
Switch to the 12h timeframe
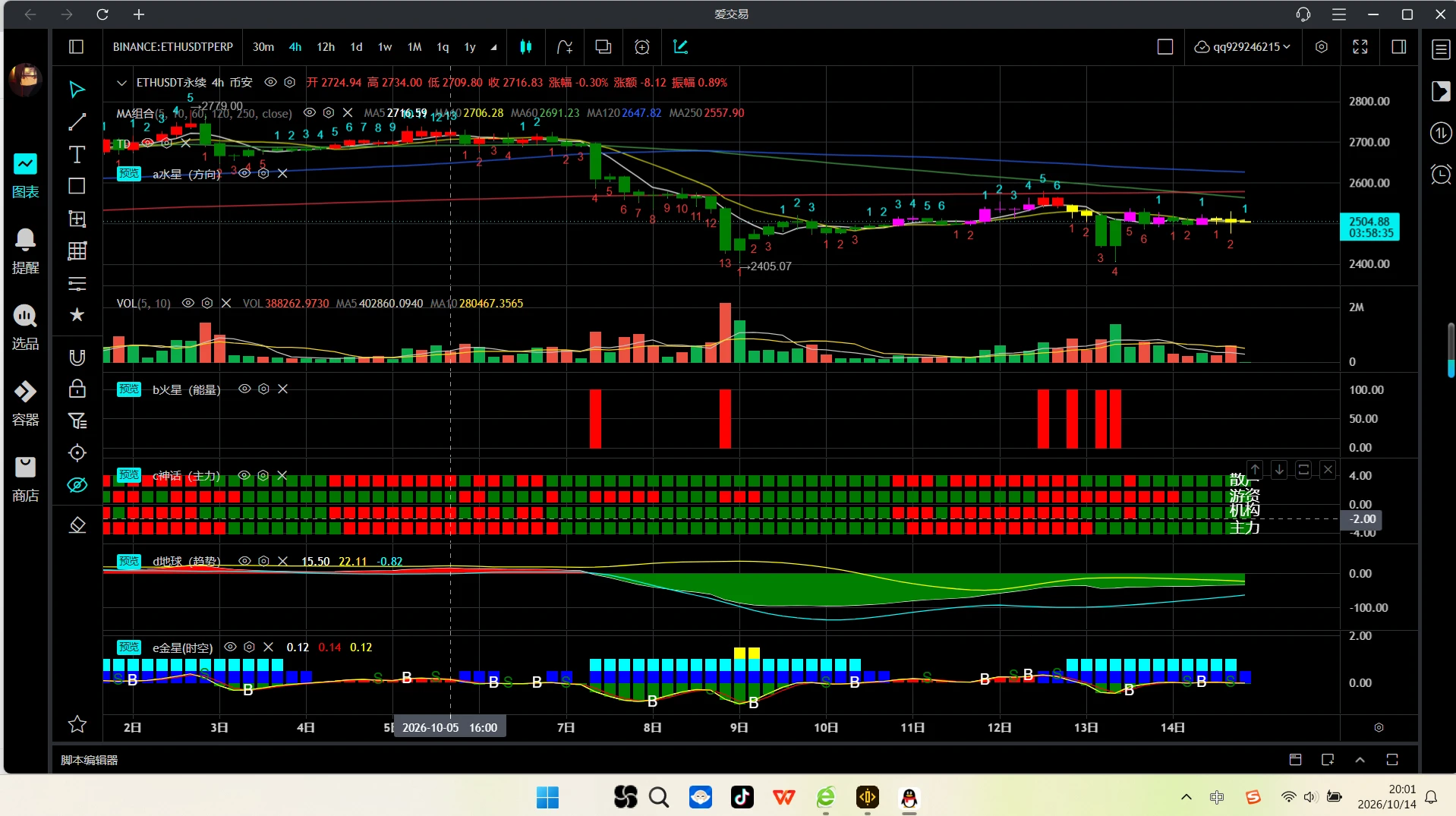pos(326,47)
